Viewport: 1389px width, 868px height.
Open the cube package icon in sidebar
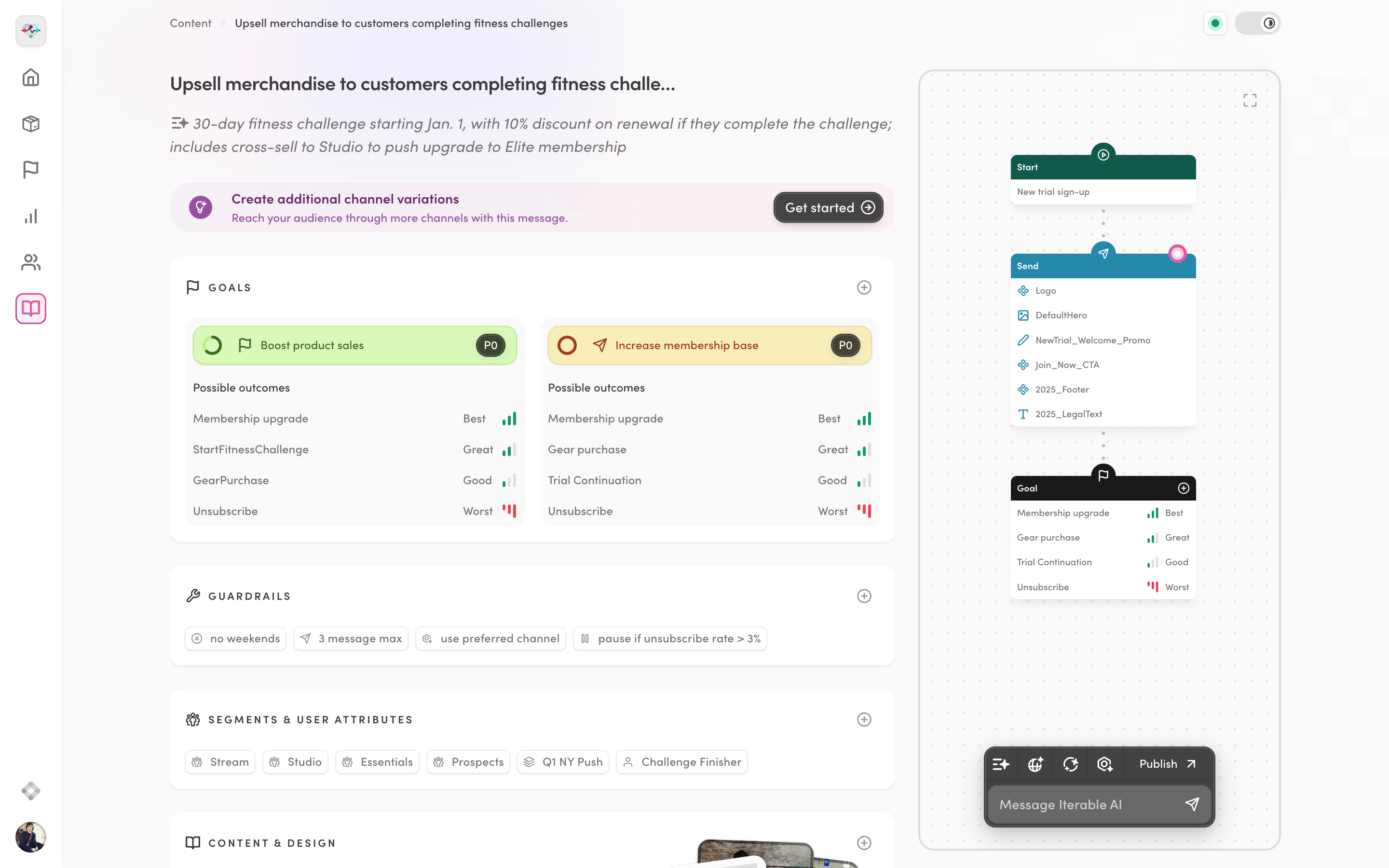pos(31,123)
